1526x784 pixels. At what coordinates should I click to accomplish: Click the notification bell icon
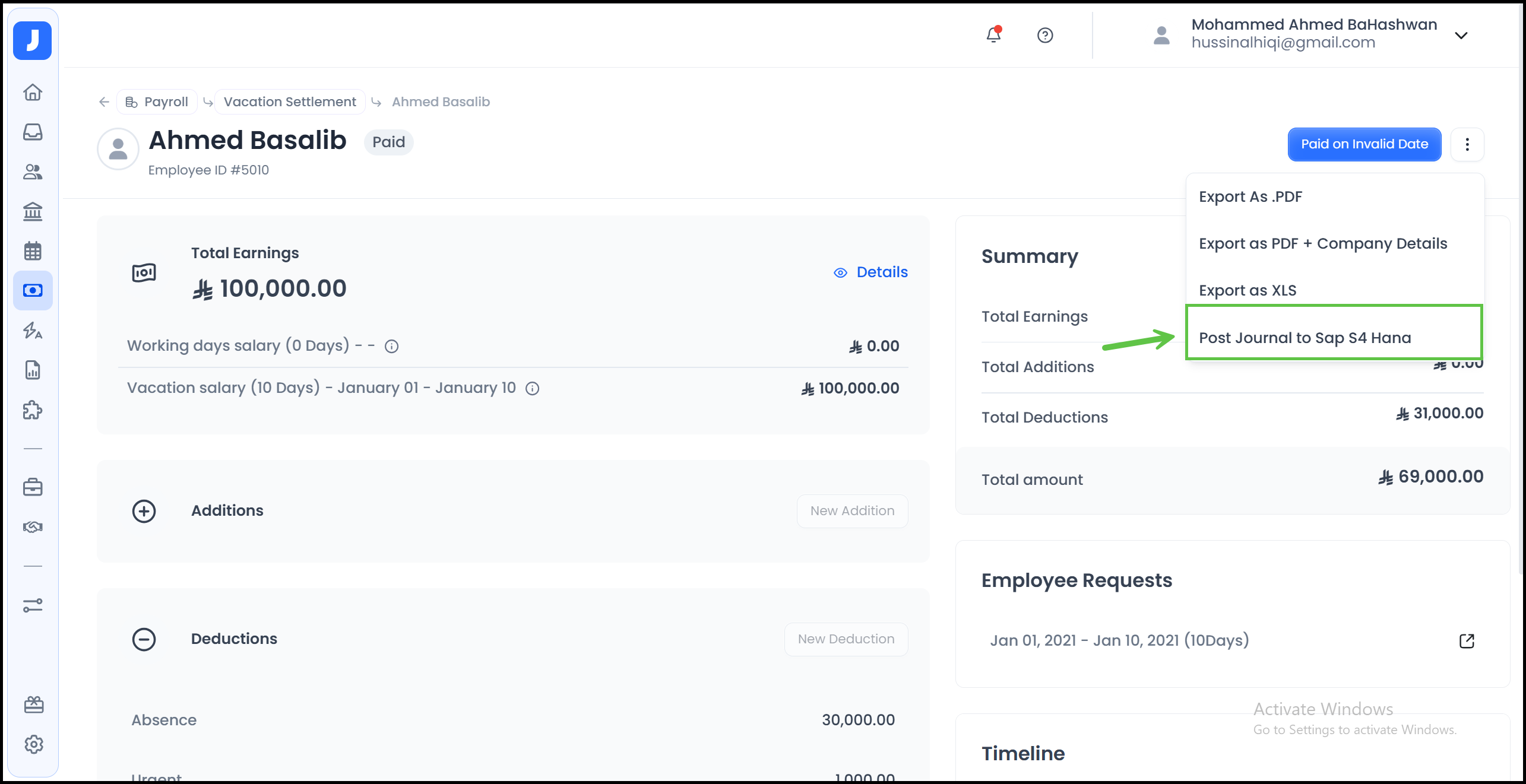point(993,35)
